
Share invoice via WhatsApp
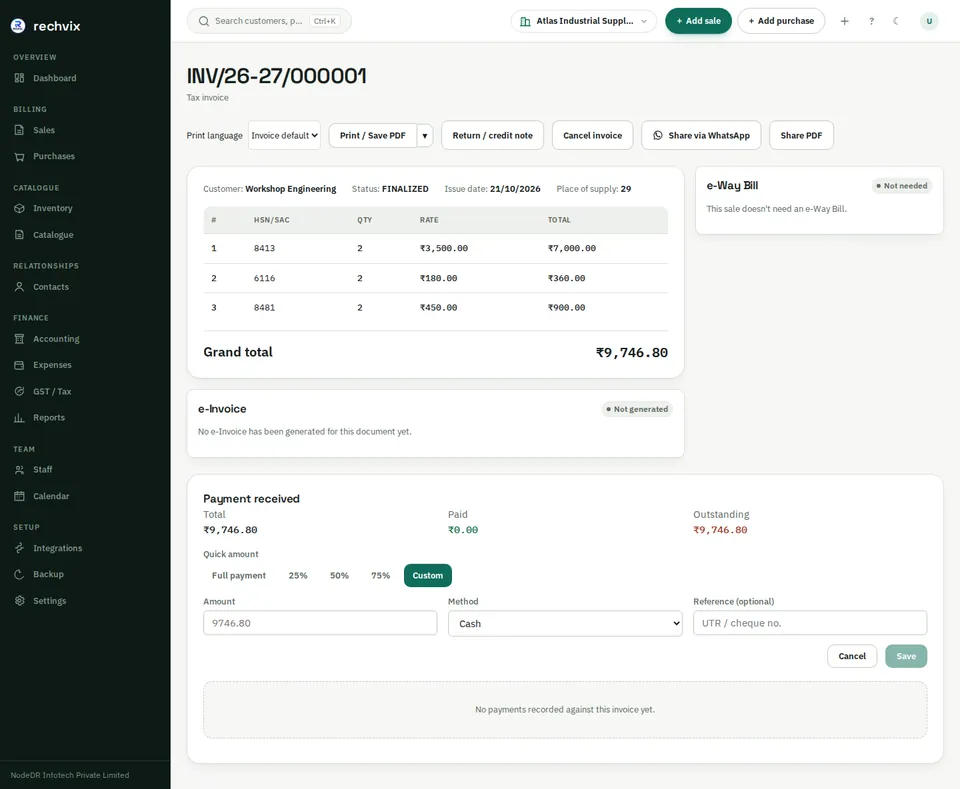(x=701, y=135)
